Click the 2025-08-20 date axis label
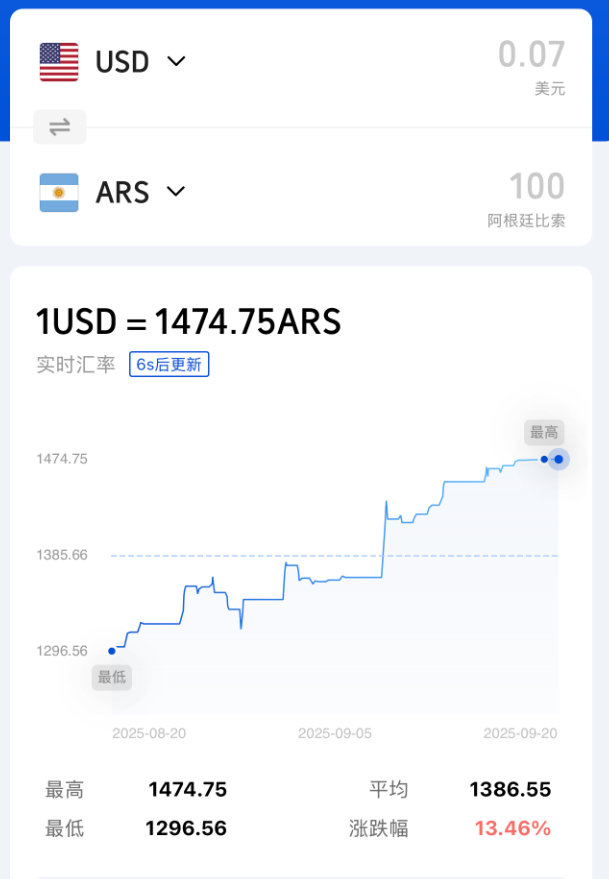609x879 pixels. (x=149, y=733)
